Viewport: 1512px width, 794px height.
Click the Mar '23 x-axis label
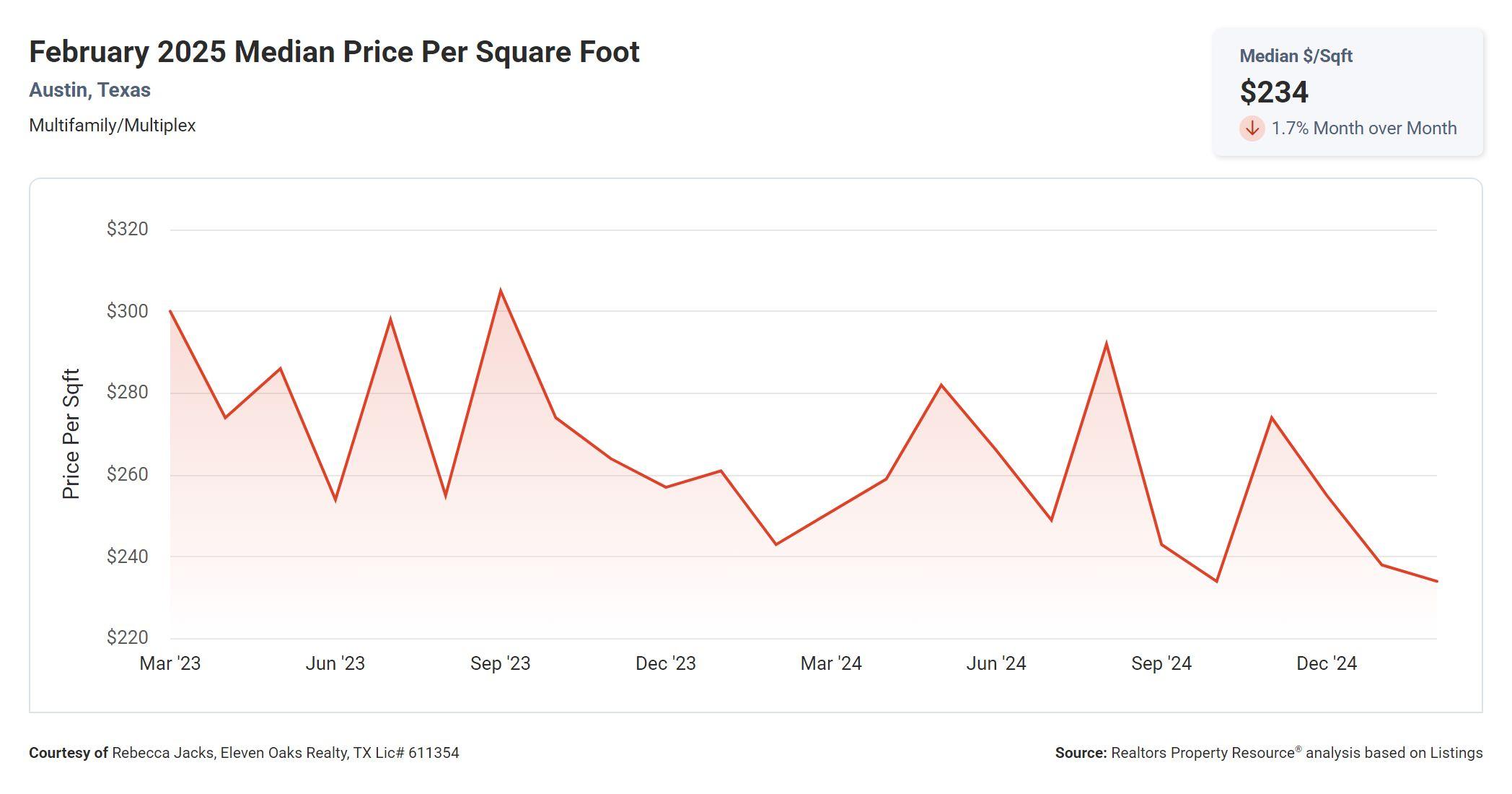tap(170, 663)
